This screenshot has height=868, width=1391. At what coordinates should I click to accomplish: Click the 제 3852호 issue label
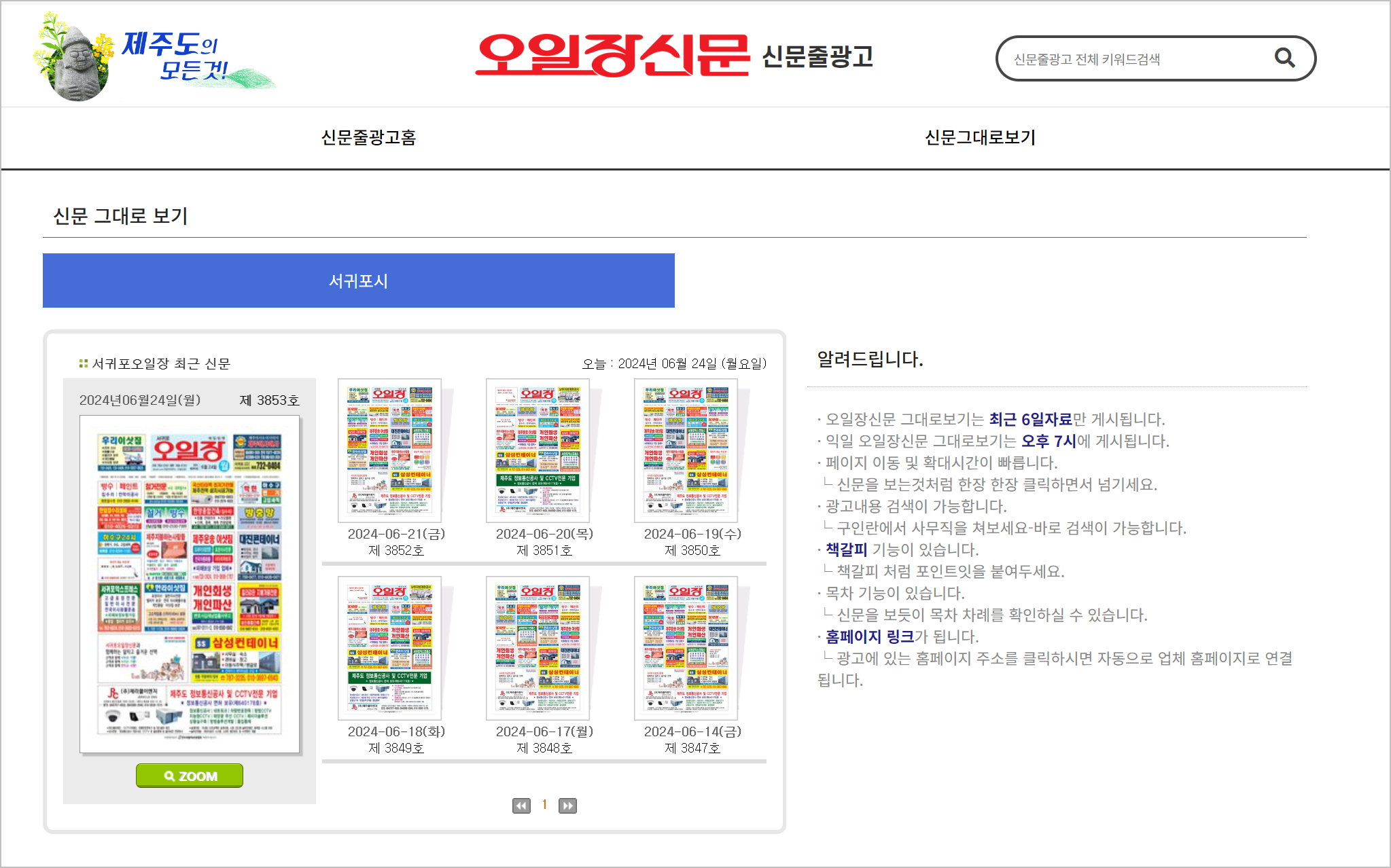396,550
